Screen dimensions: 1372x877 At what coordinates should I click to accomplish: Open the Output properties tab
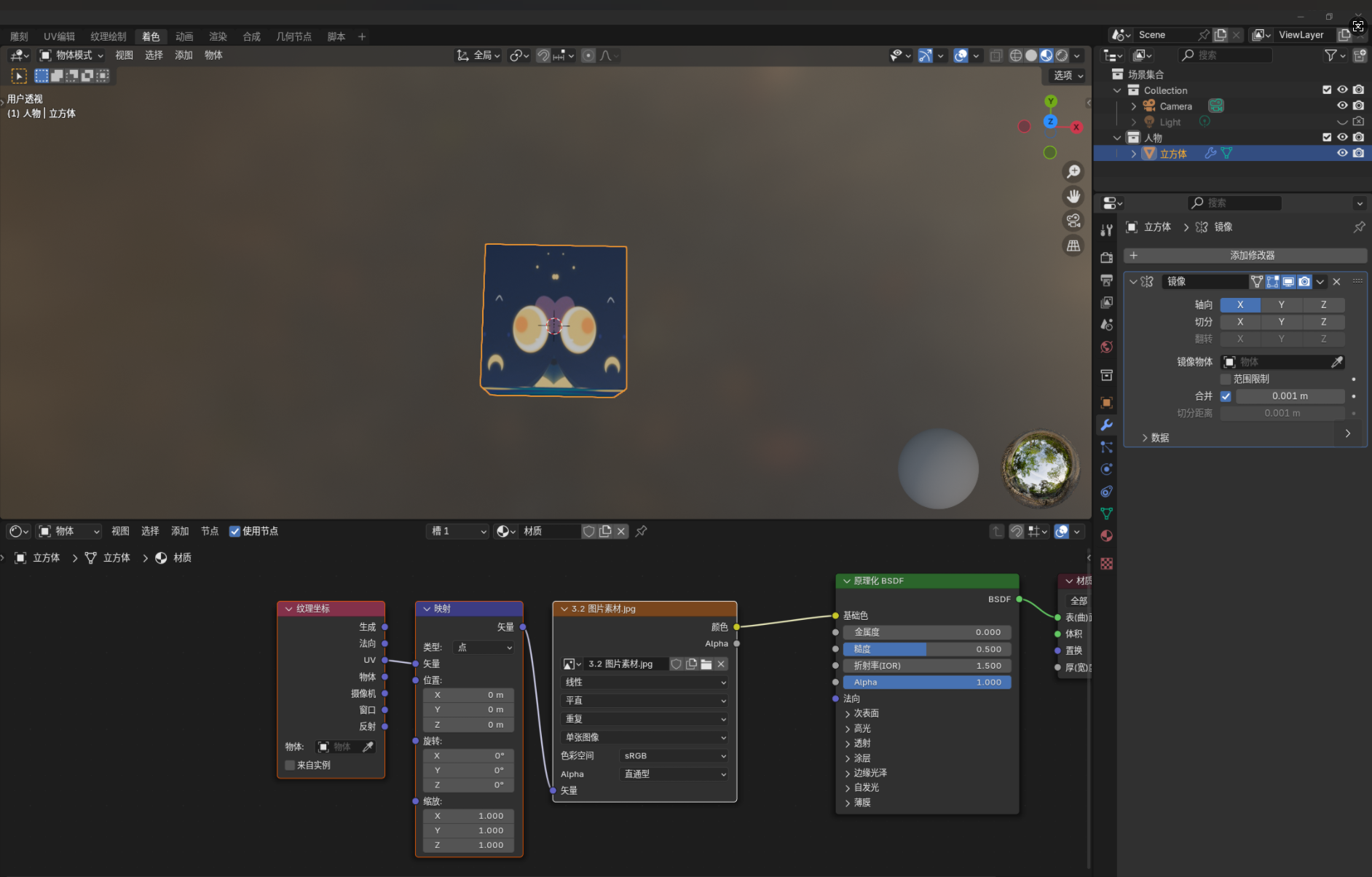[1106, 280]
